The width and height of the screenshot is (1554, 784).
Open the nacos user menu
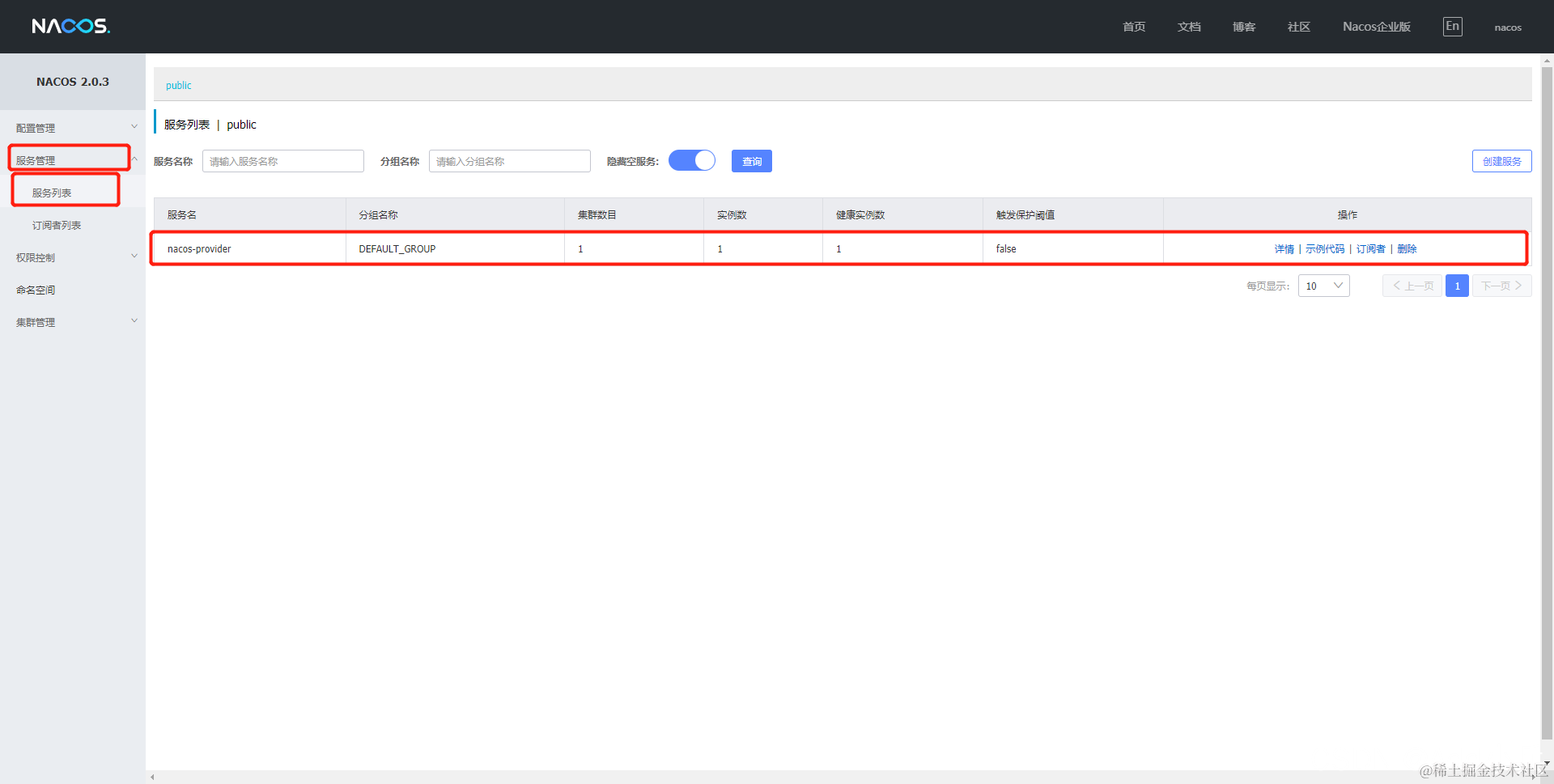[x=1508, y=28]
